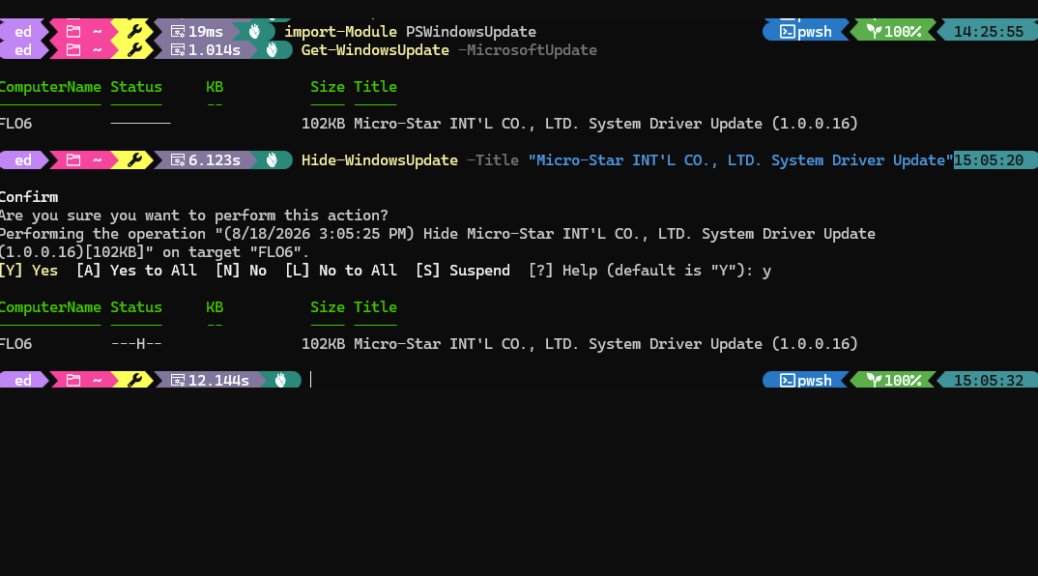Click the 'ed' user segment in the 12.144s row

pyautogui.click(x=23, y=380)
